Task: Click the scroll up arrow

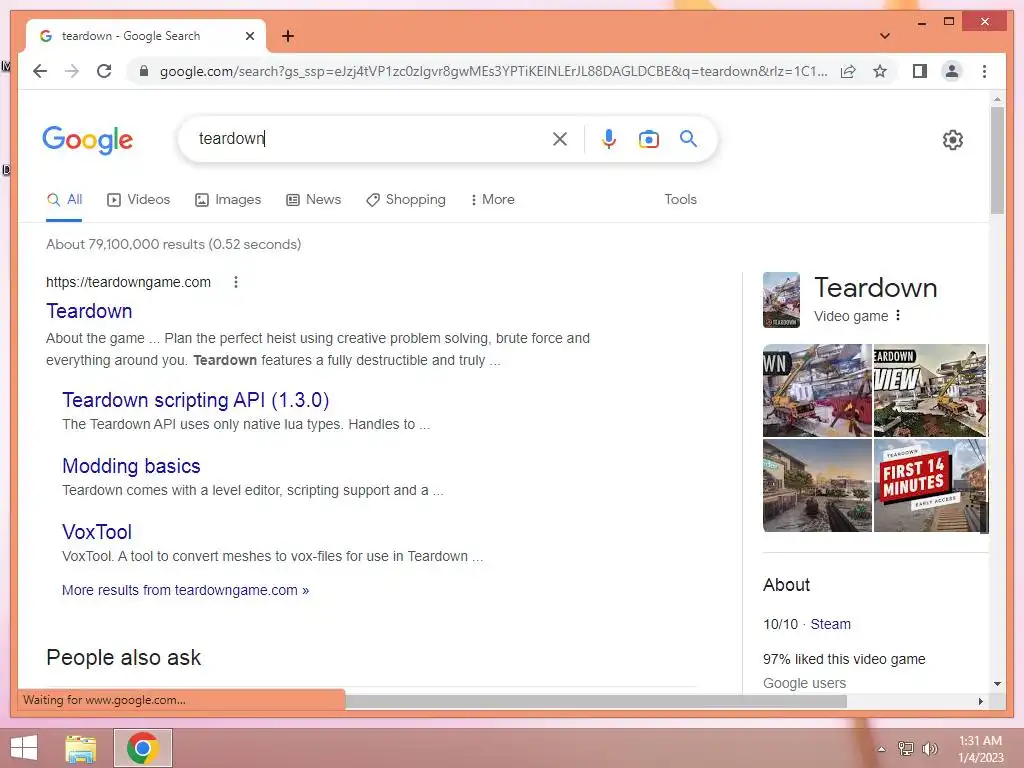Action: [x=997, y=99]
